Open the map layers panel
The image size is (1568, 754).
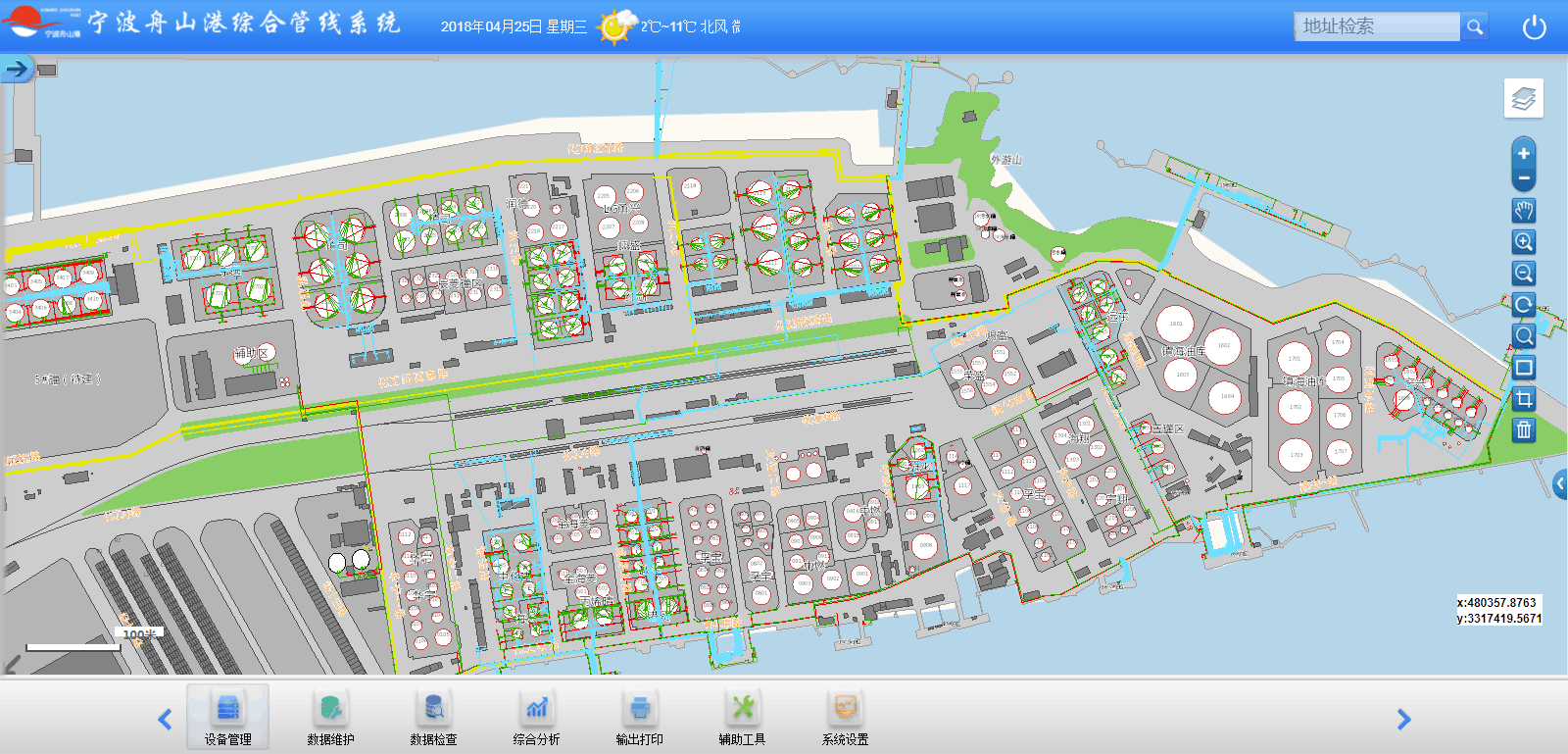pyautogui.click(x=1523, y=98)
